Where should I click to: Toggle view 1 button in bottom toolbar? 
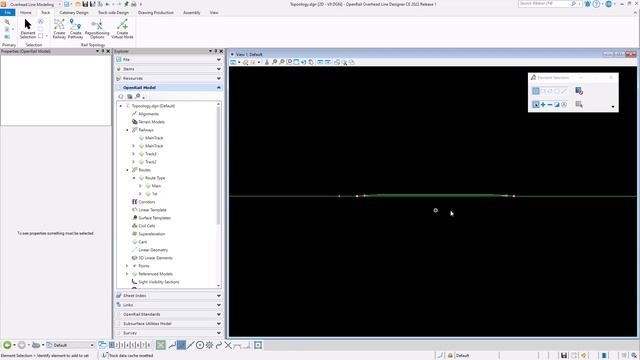pyautogui.click(x=111, y=345)
